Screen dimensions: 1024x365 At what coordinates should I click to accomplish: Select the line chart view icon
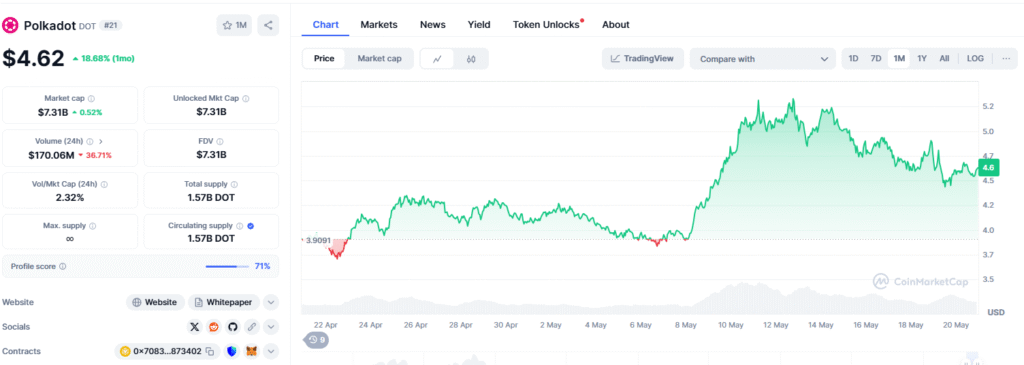[x=438, y=59]
